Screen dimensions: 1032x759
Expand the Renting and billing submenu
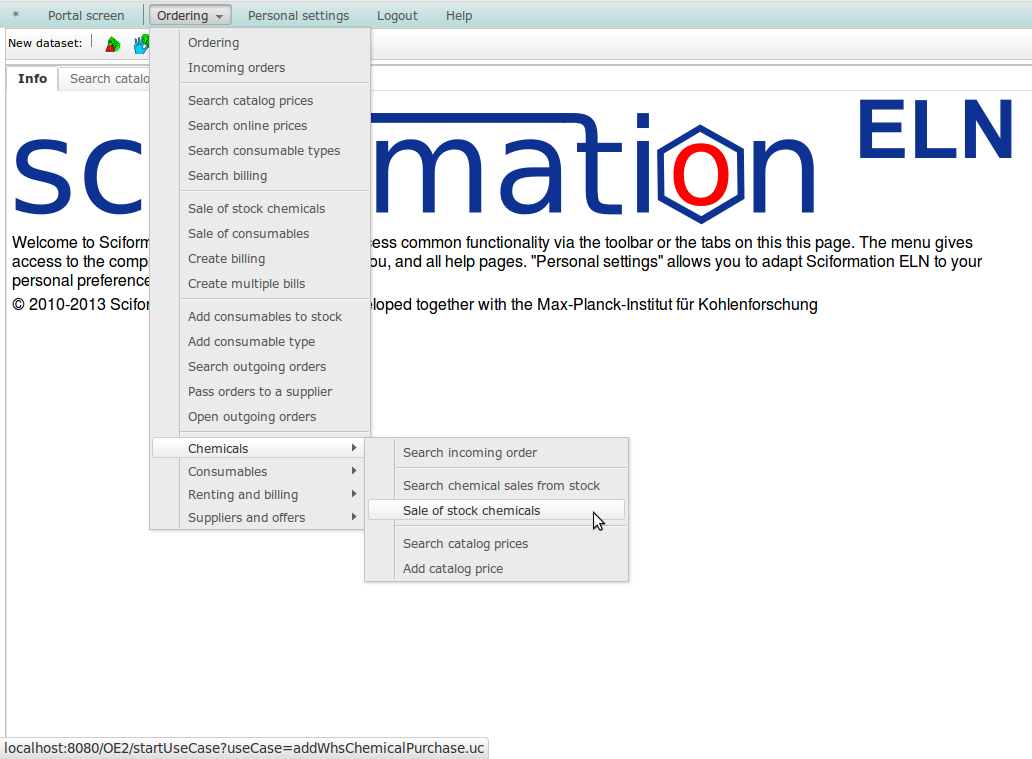pyautogui.click(x=258, y=494)
